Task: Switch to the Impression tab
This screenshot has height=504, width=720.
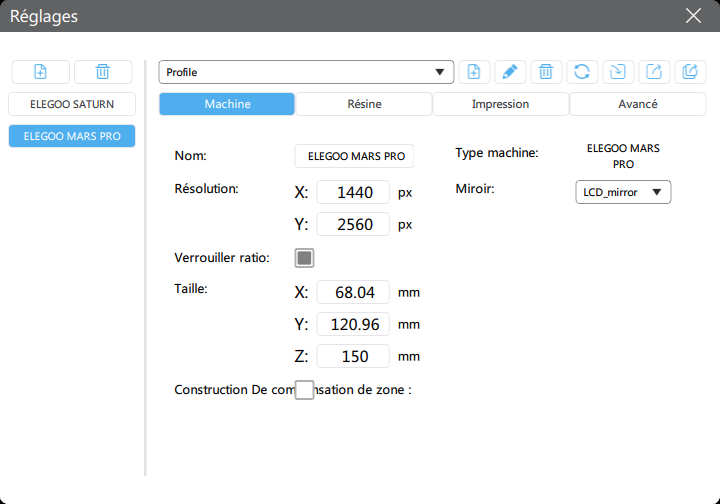Action: pyautogui.click(x=501, y=104)
